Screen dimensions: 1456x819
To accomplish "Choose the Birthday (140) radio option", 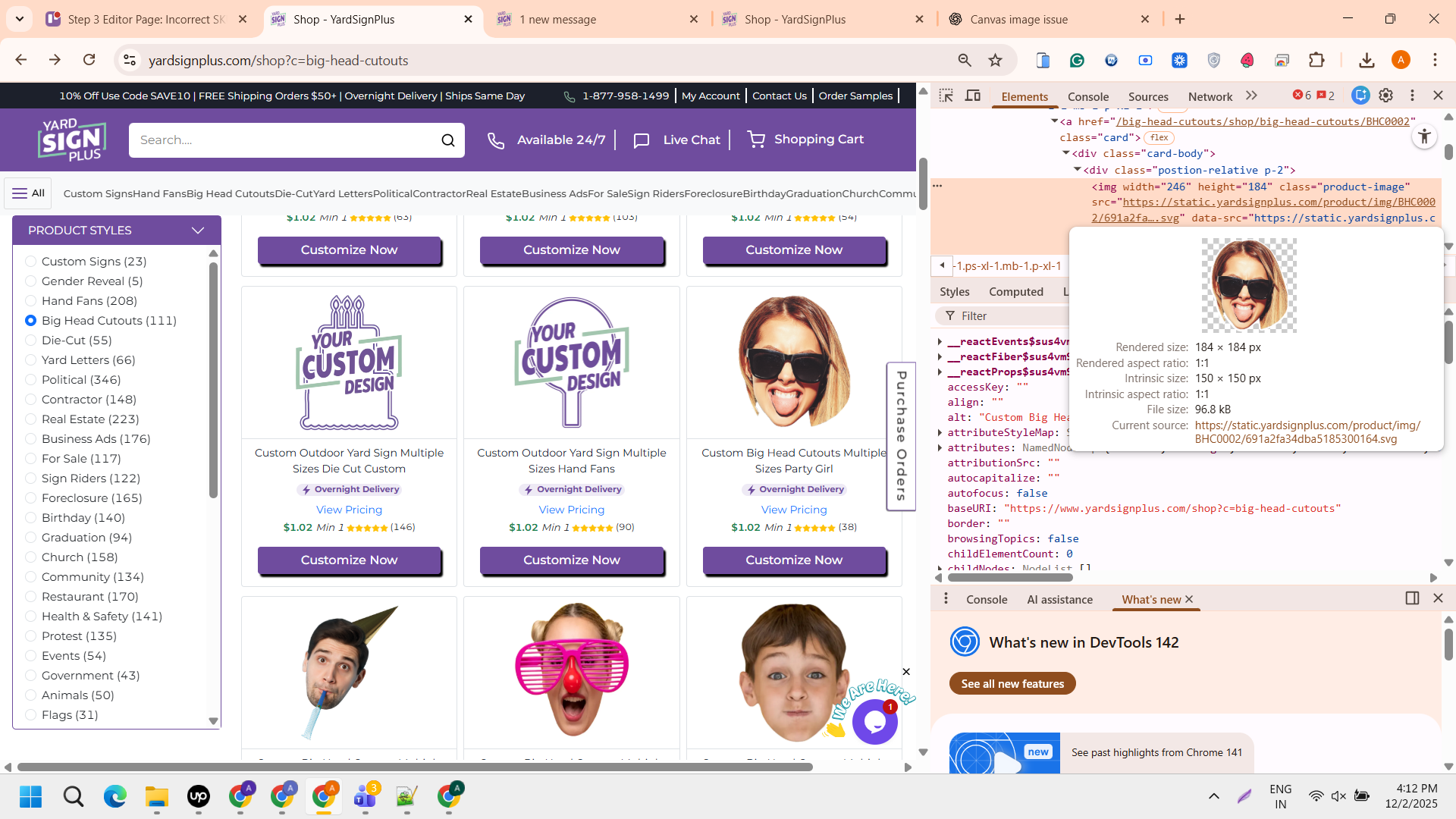I will (x=31, y=518).
